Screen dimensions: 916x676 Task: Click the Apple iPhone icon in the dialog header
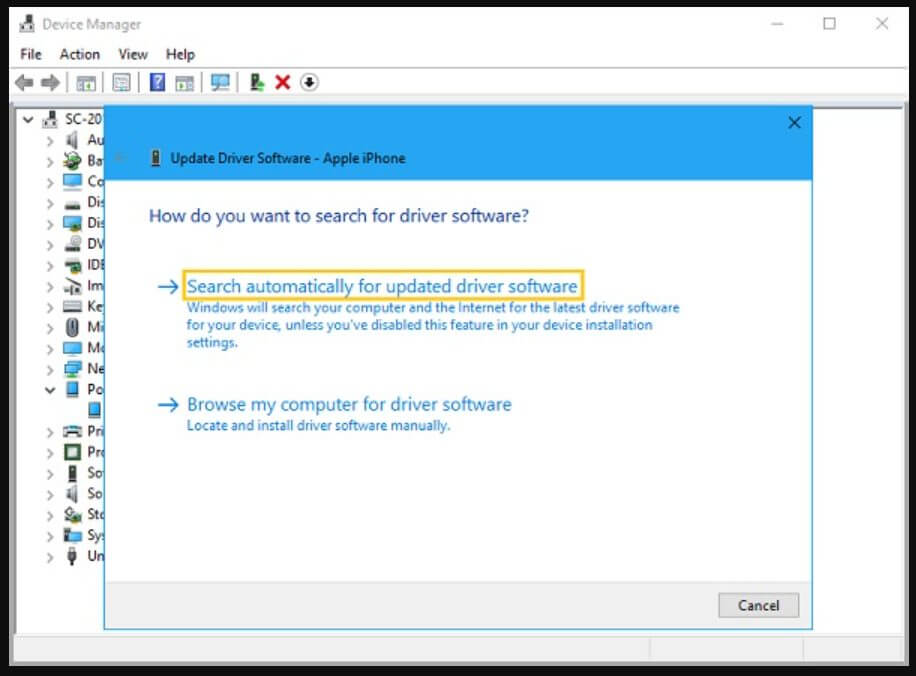pos(155,158)
